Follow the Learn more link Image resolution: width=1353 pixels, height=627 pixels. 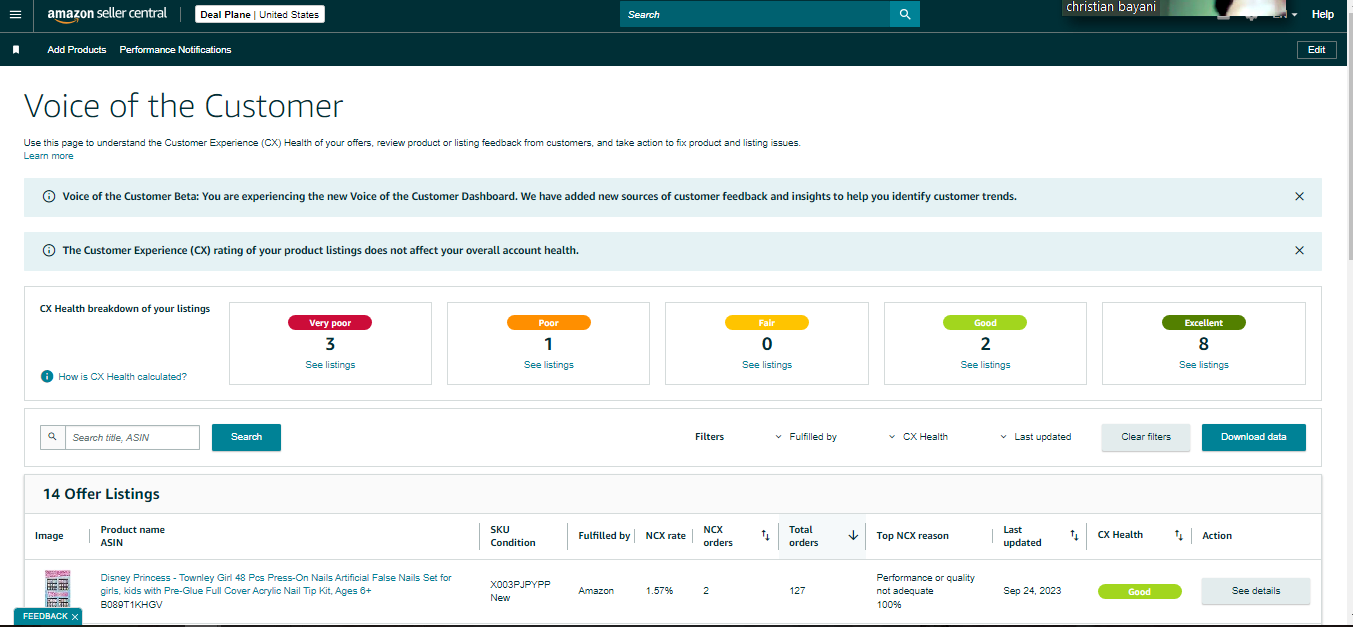coord(49,156)
